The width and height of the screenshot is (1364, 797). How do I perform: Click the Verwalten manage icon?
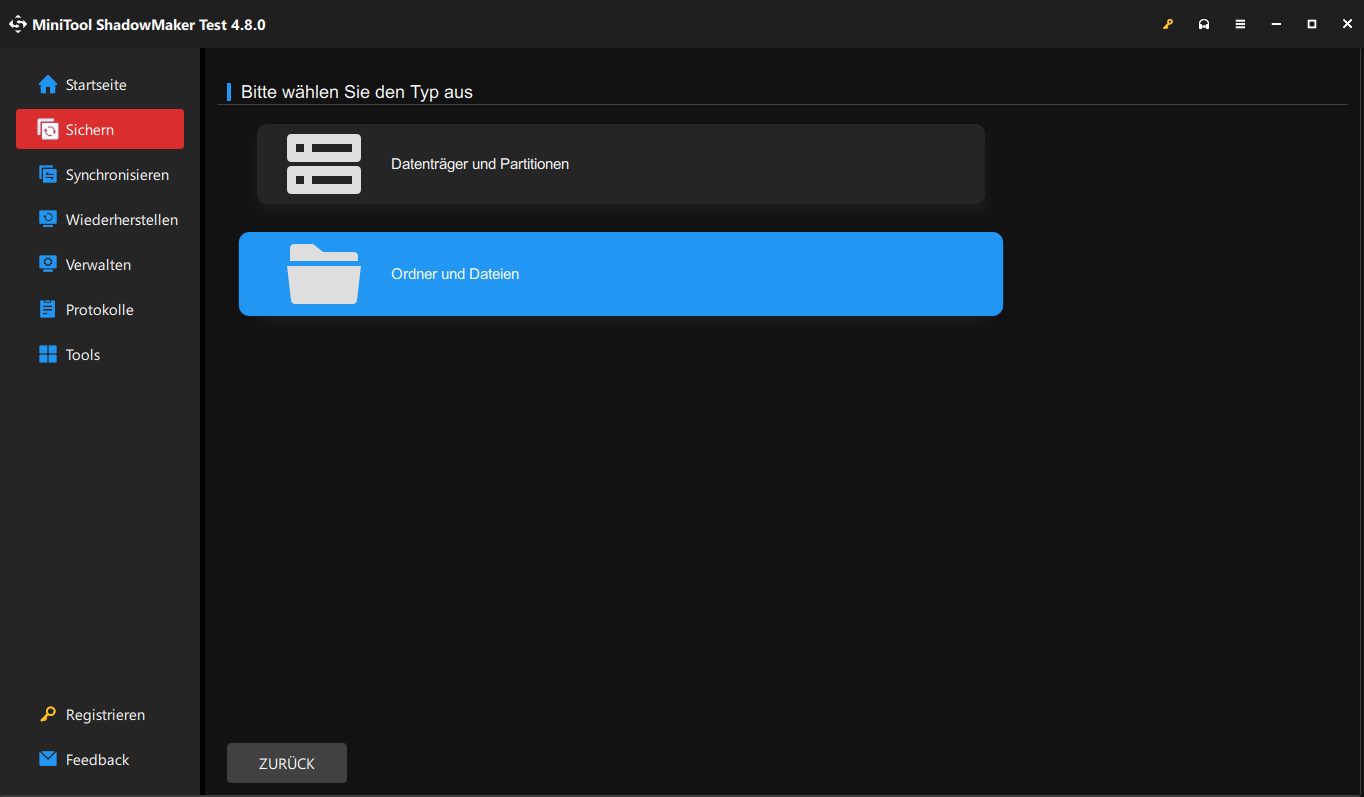(x=47, y=264)
